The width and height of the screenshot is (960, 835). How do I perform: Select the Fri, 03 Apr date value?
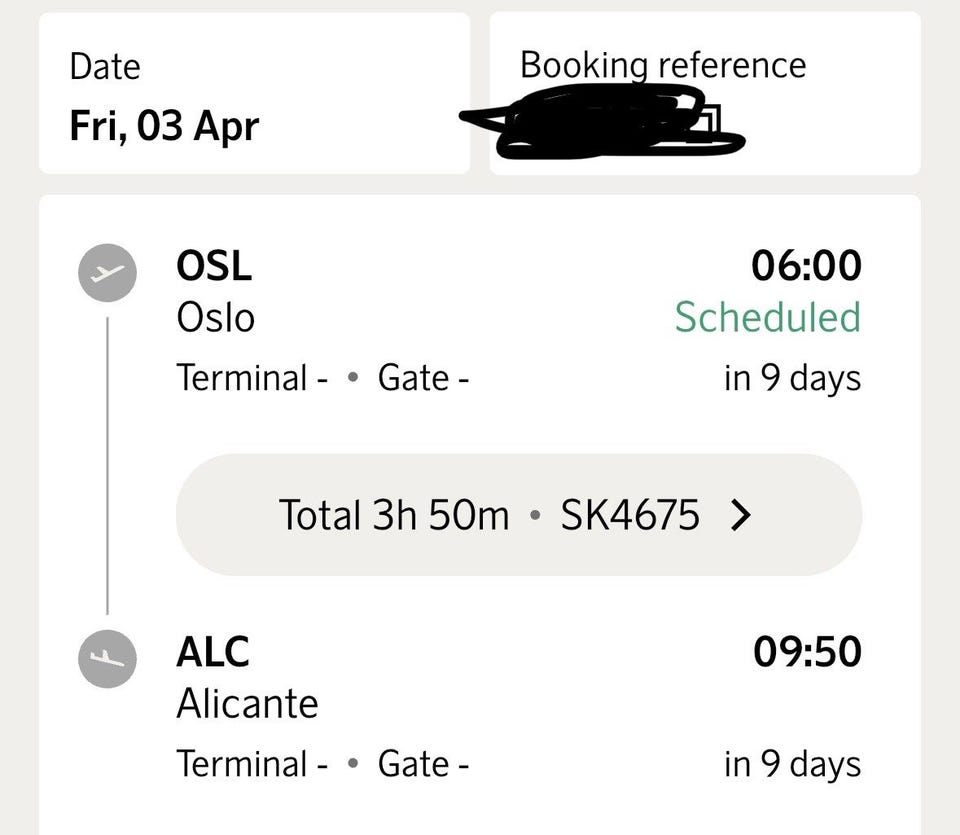164,127
